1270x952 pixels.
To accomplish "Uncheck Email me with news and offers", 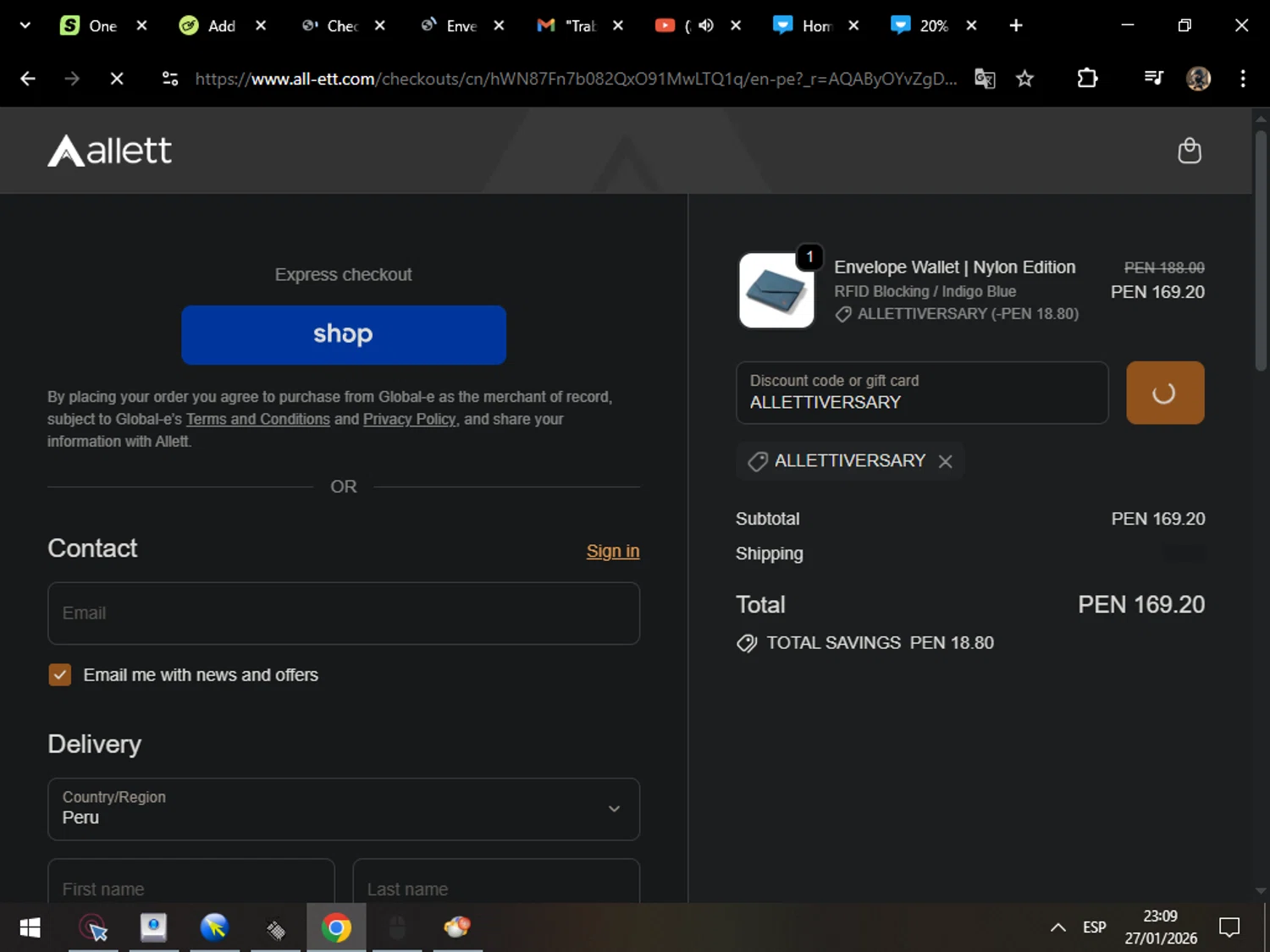I will click(x=60, y=674).
